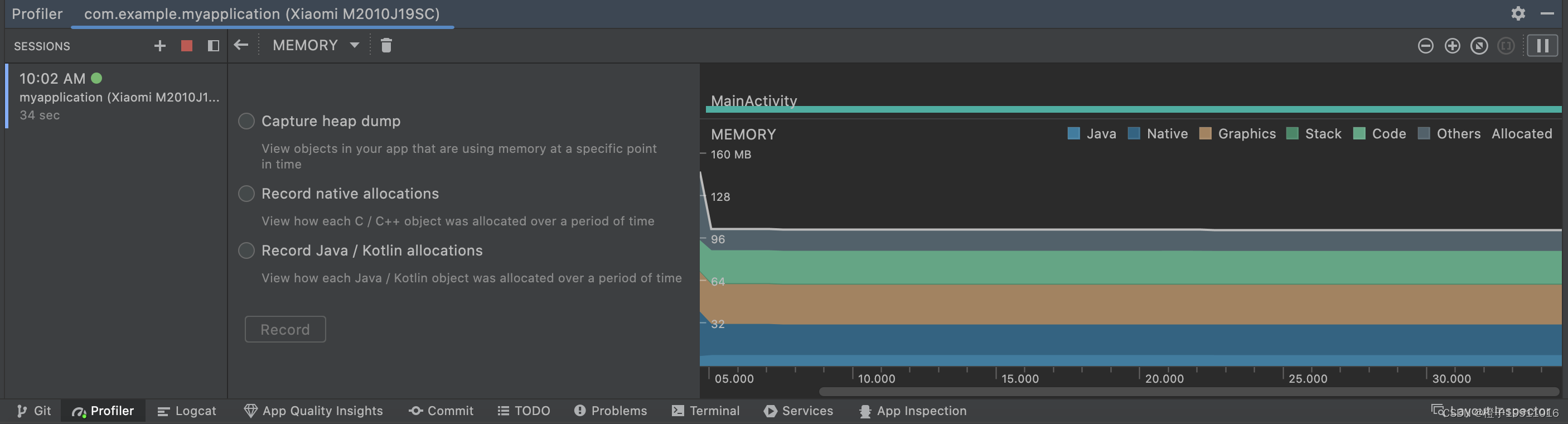1568x424 pixels.
Task: Open the Git tool window
Action: pos(34,411)
